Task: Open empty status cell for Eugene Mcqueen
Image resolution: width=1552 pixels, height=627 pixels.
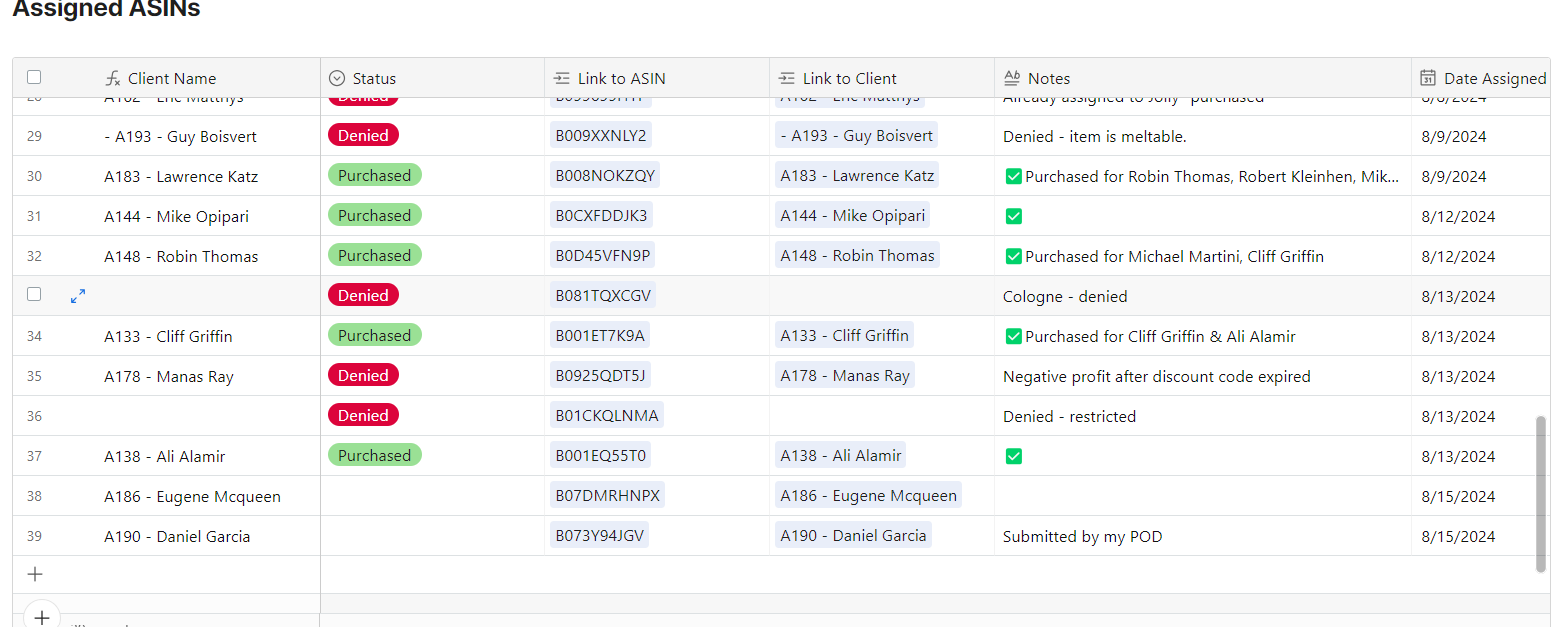Action: [432, 496]
